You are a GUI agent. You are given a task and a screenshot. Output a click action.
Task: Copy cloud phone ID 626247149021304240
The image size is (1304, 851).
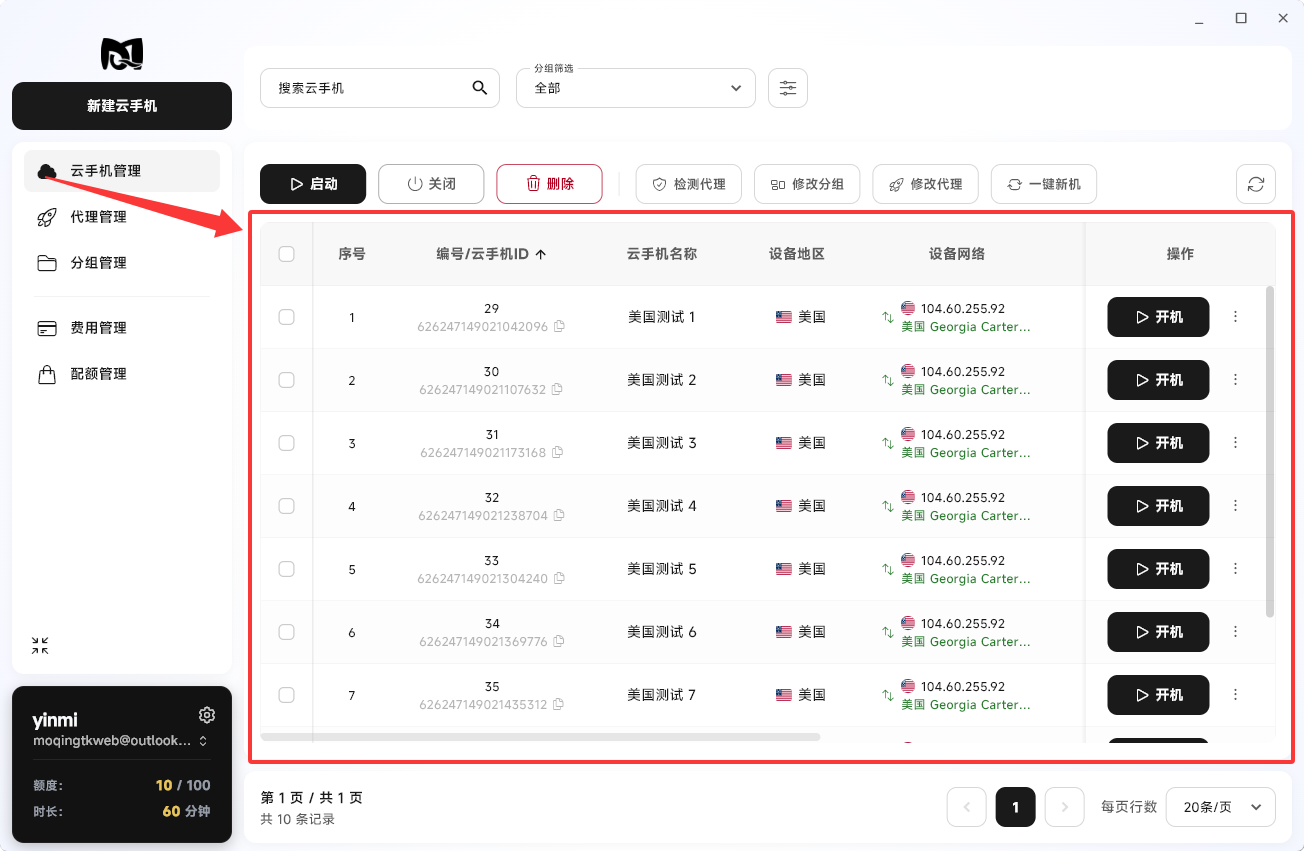(x=559, y=579)
